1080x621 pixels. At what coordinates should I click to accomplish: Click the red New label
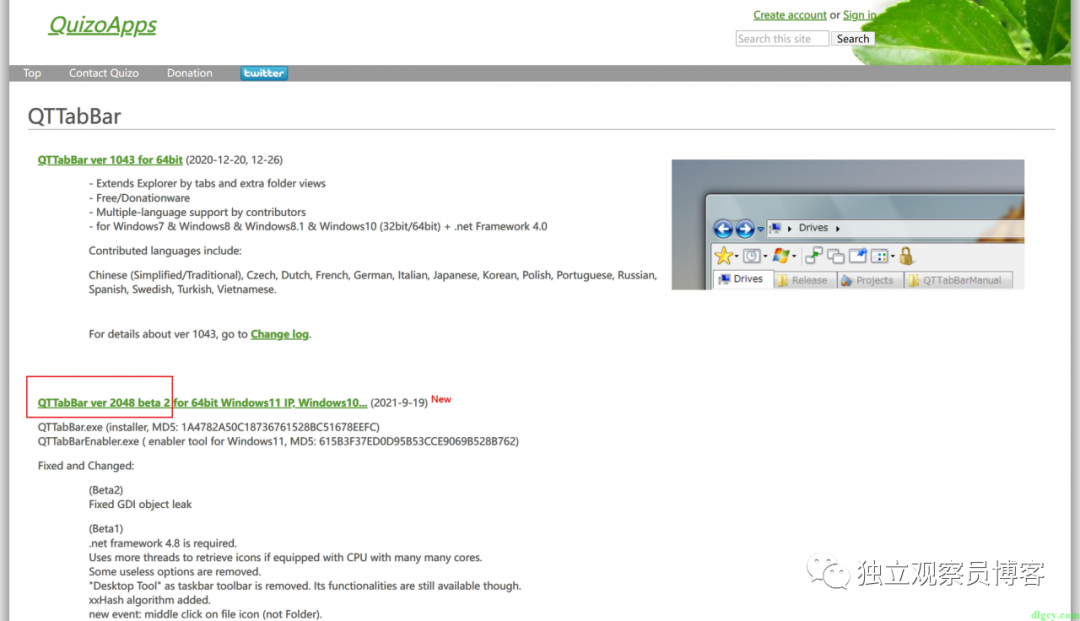[x=441, y=399]
